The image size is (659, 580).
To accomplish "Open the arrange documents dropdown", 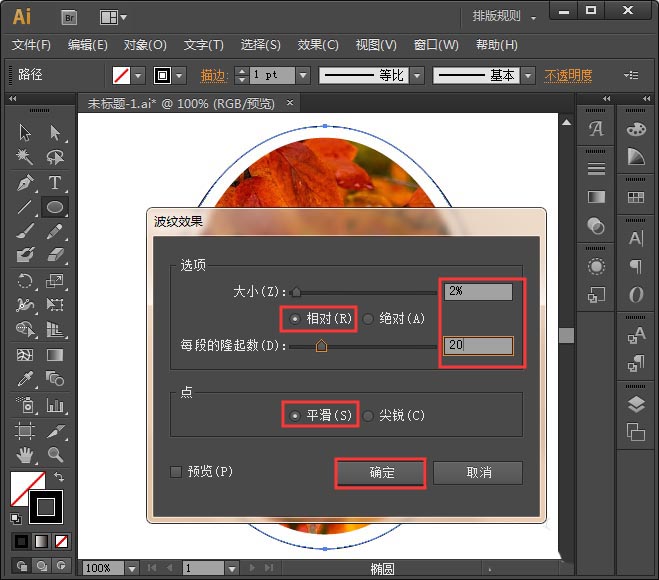I will [113, 18].
